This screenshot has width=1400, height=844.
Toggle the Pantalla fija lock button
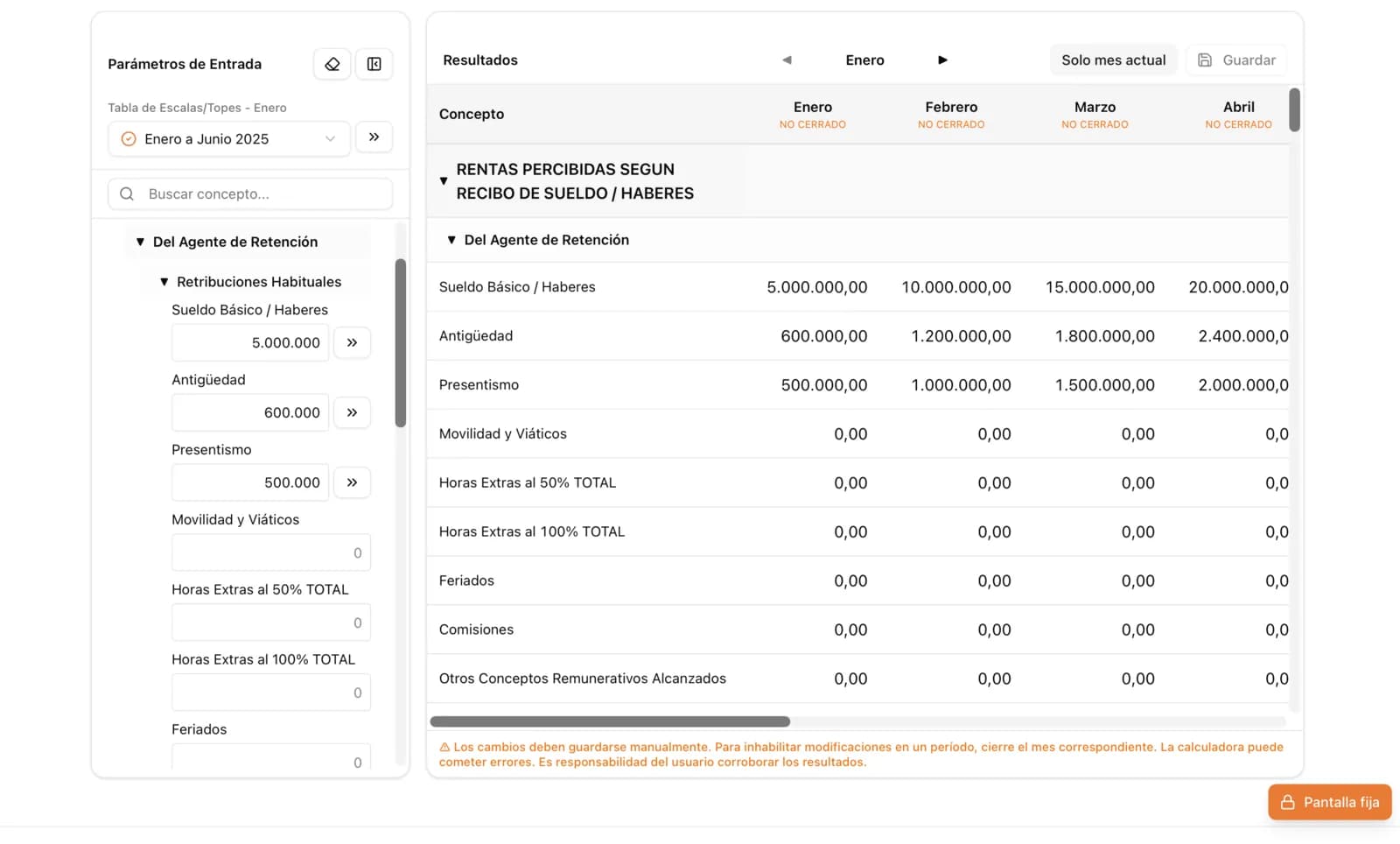(x=1329, y=802)
